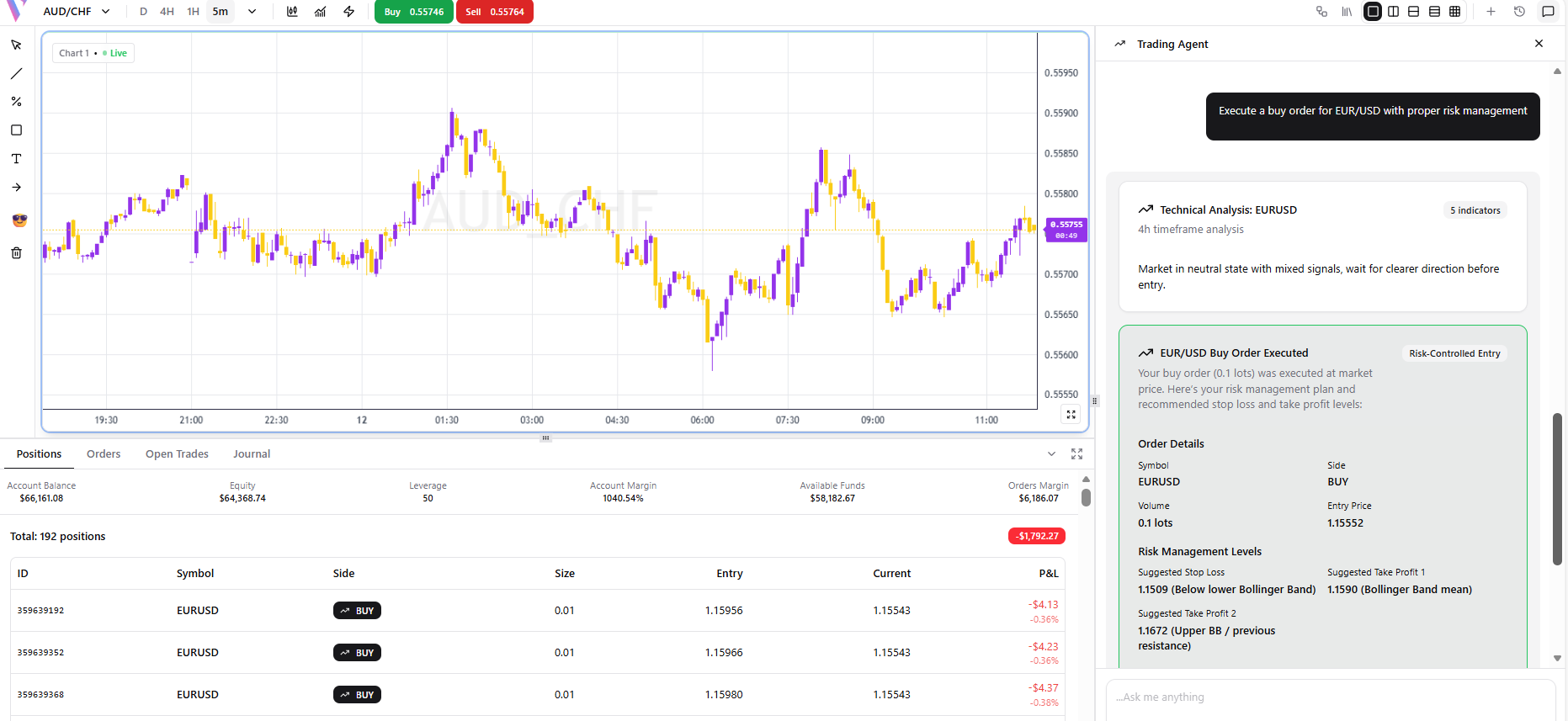Switch to the Orders tab
This screenshot has height=721, width=1568.
click(104, 454)
